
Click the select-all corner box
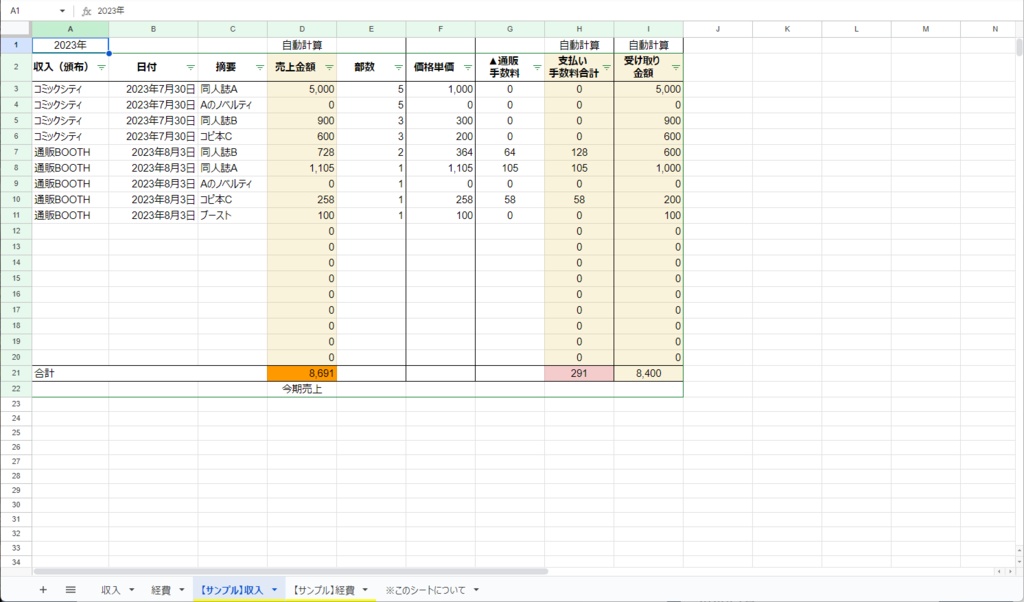click(x=16, y=29)
